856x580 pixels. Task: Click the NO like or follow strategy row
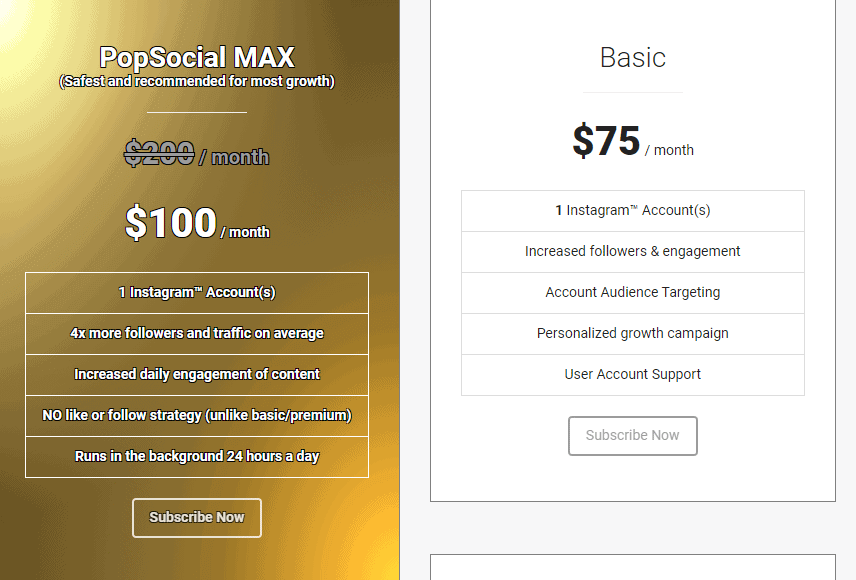(x=197, y=416)
